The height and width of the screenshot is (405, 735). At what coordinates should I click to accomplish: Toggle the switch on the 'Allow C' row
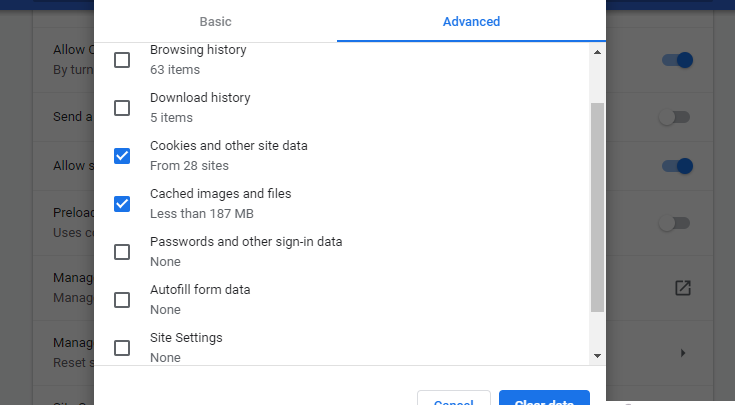click(x=677, y=60)
